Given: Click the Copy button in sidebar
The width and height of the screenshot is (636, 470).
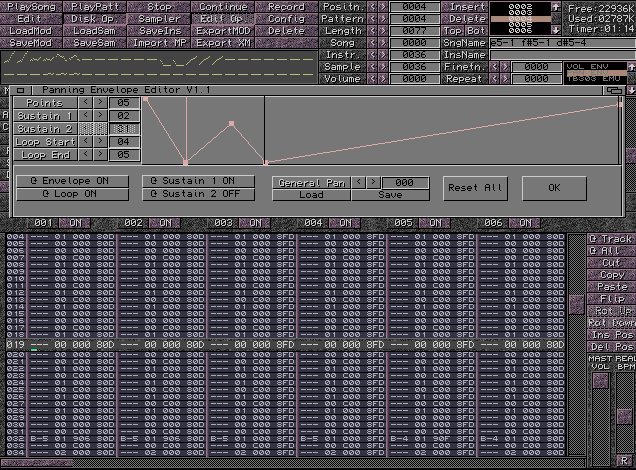Looking at the screenshot, I should (611, 275).
